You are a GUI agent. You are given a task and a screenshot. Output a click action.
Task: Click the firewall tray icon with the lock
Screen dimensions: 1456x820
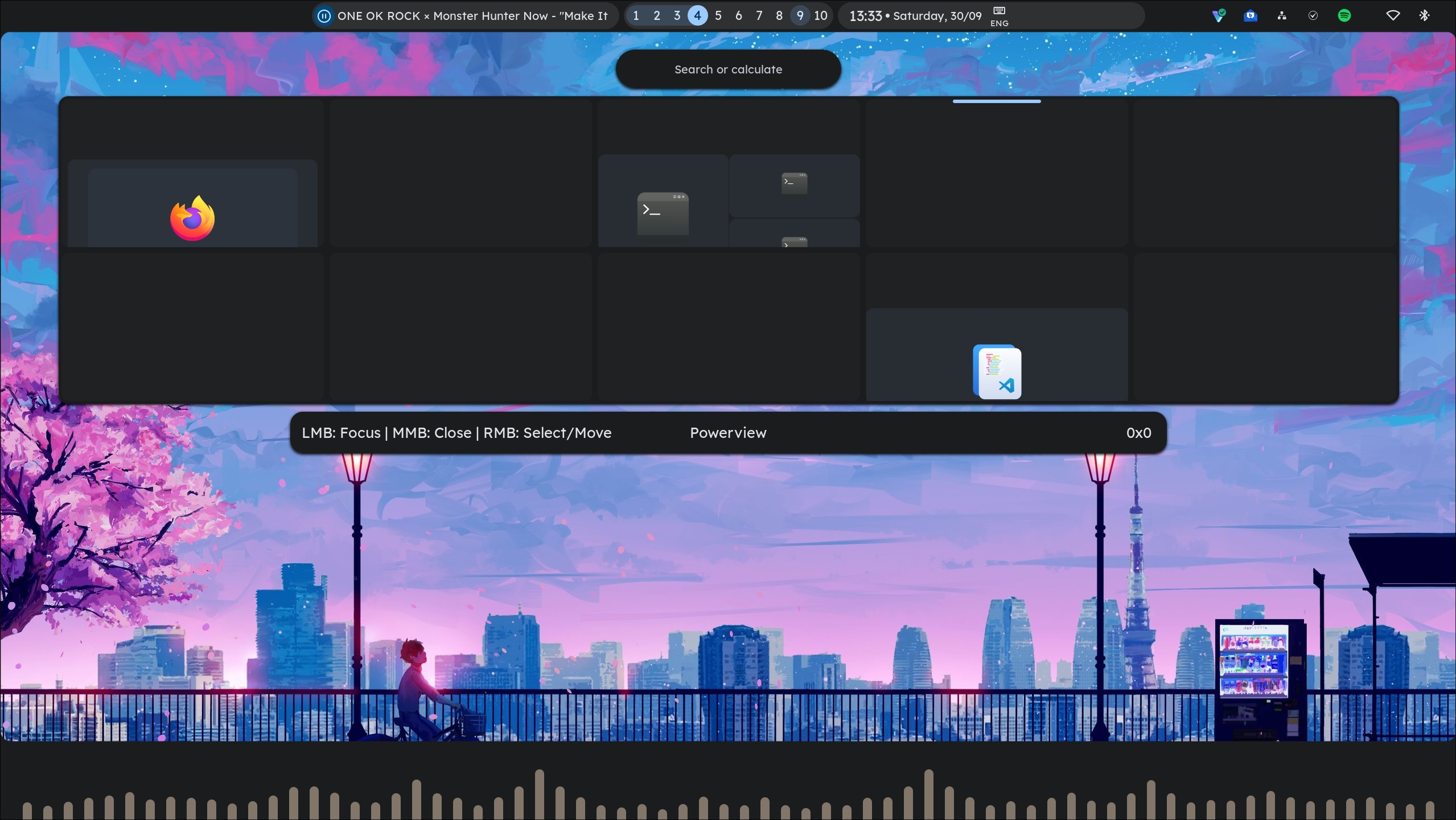(1282, 15)
